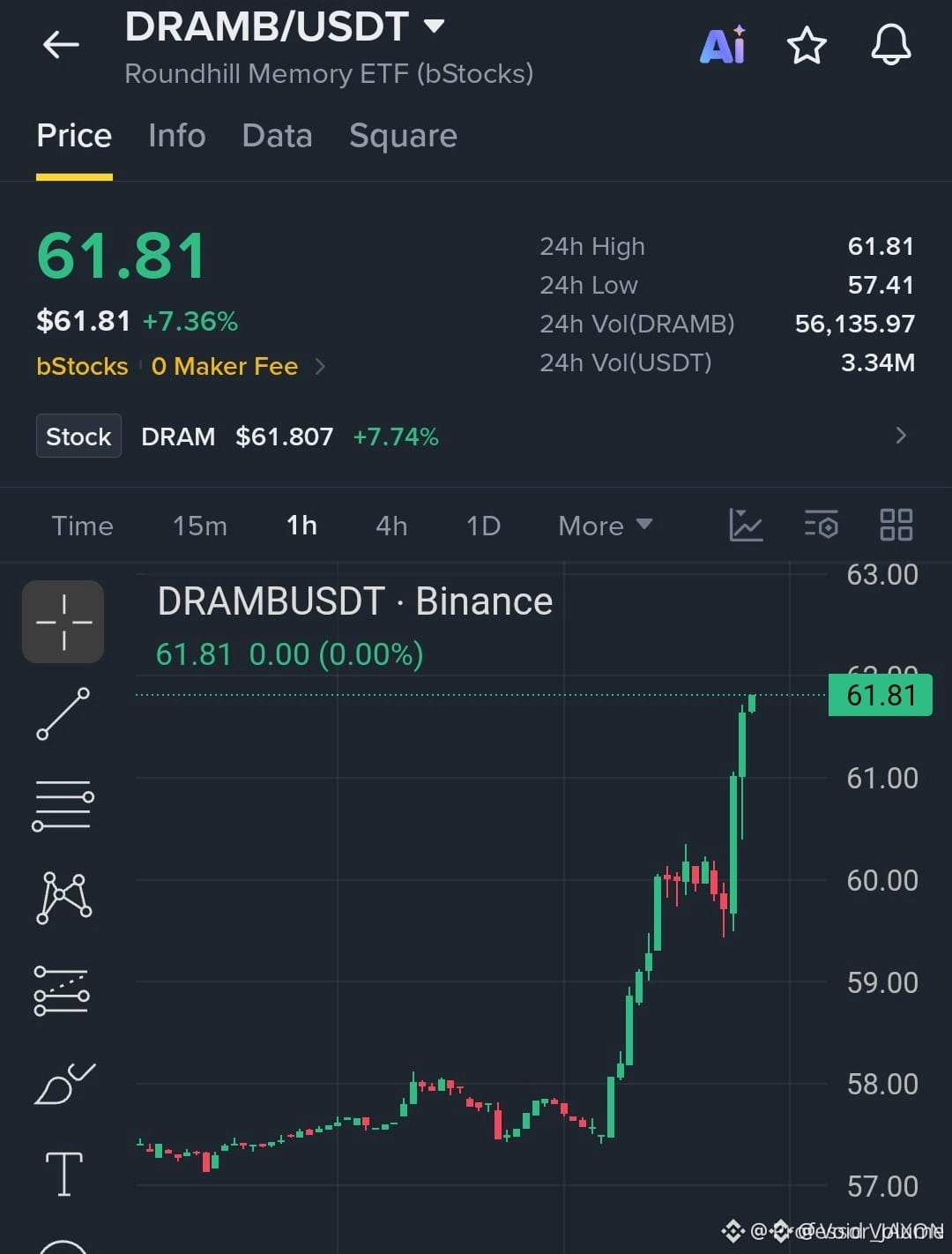Select the trend line drawing tool
The width and height of the screenshot is (952, 1254).
coord(63,713)
